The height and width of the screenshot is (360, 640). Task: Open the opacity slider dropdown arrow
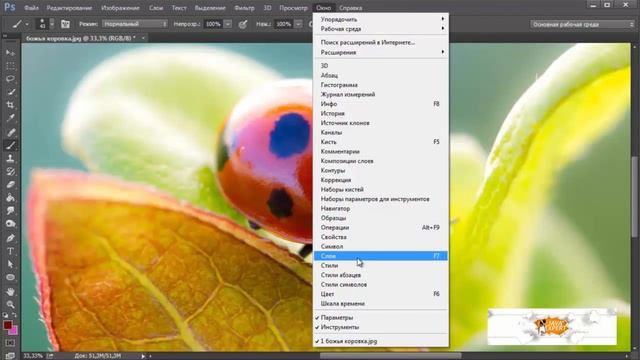point(228,24)
